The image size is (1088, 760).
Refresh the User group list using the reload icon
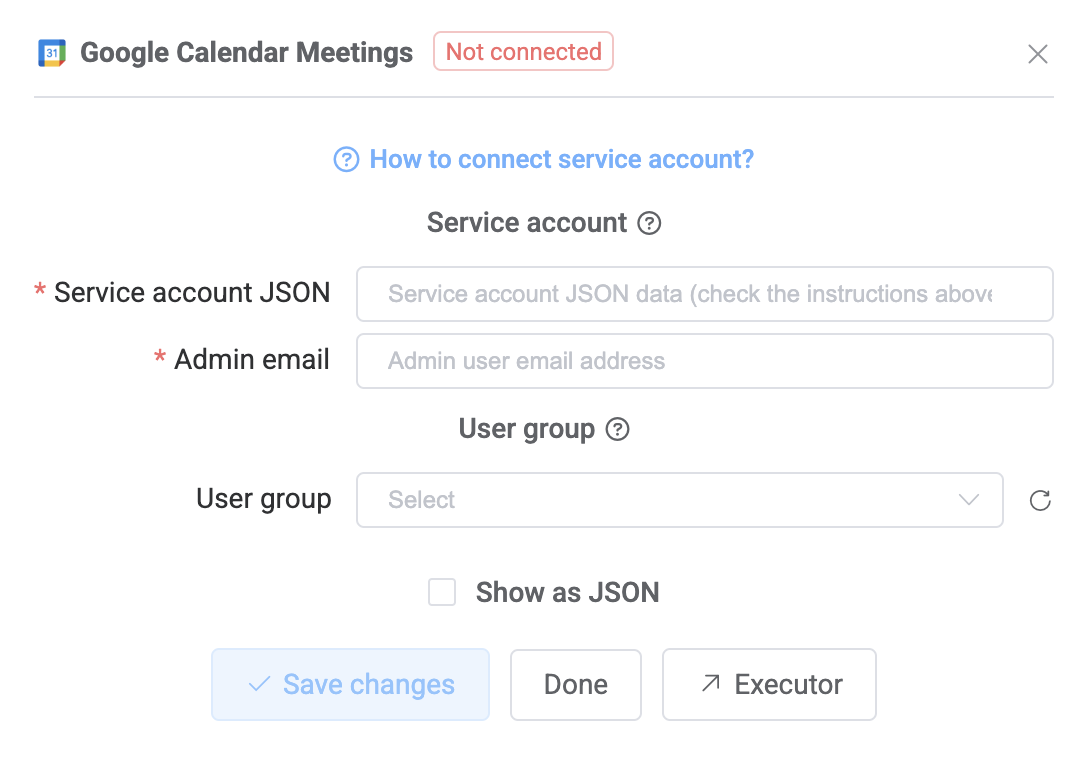click(1040, 500)
